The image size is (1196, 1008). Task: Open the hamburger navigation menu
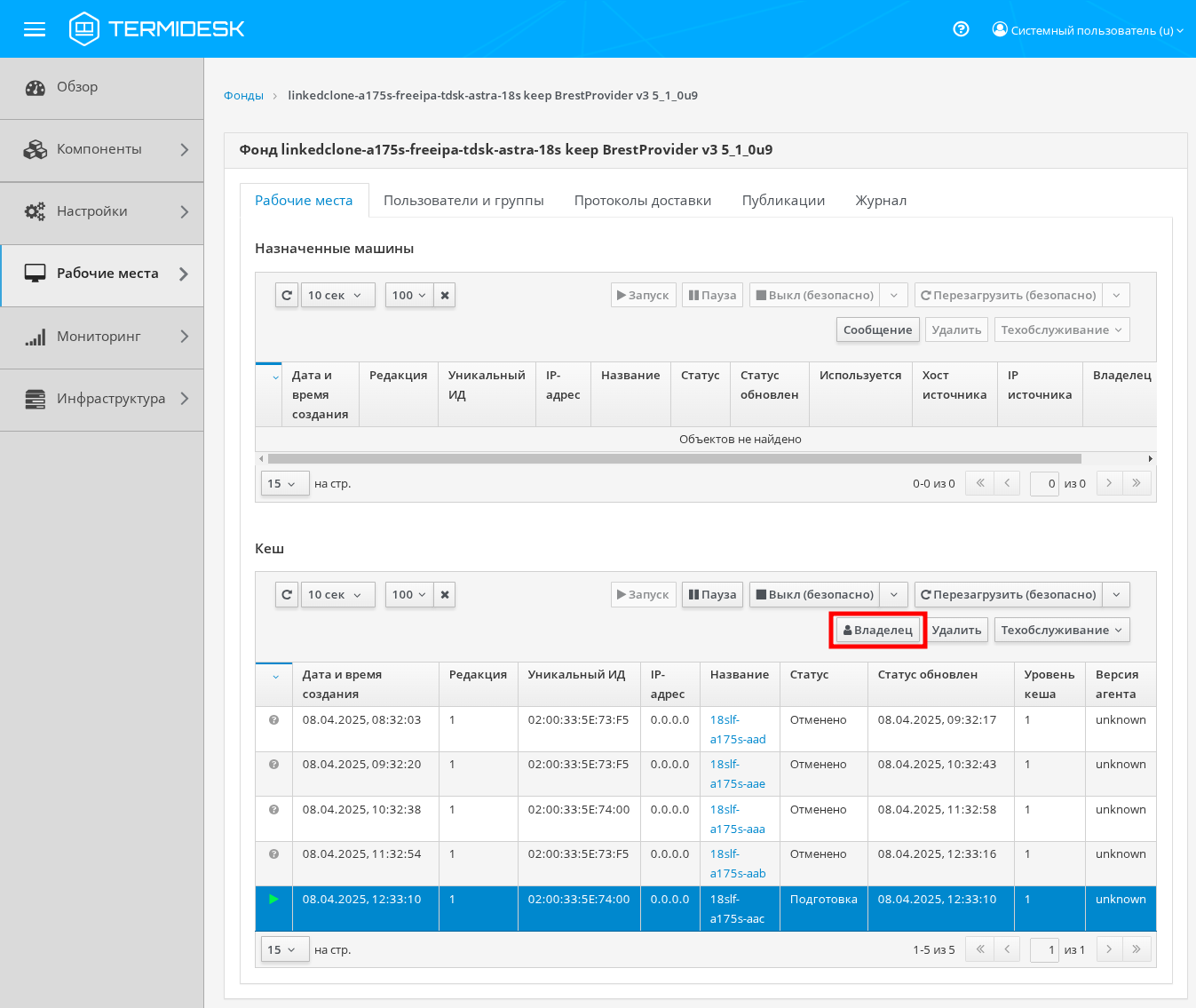35,29
